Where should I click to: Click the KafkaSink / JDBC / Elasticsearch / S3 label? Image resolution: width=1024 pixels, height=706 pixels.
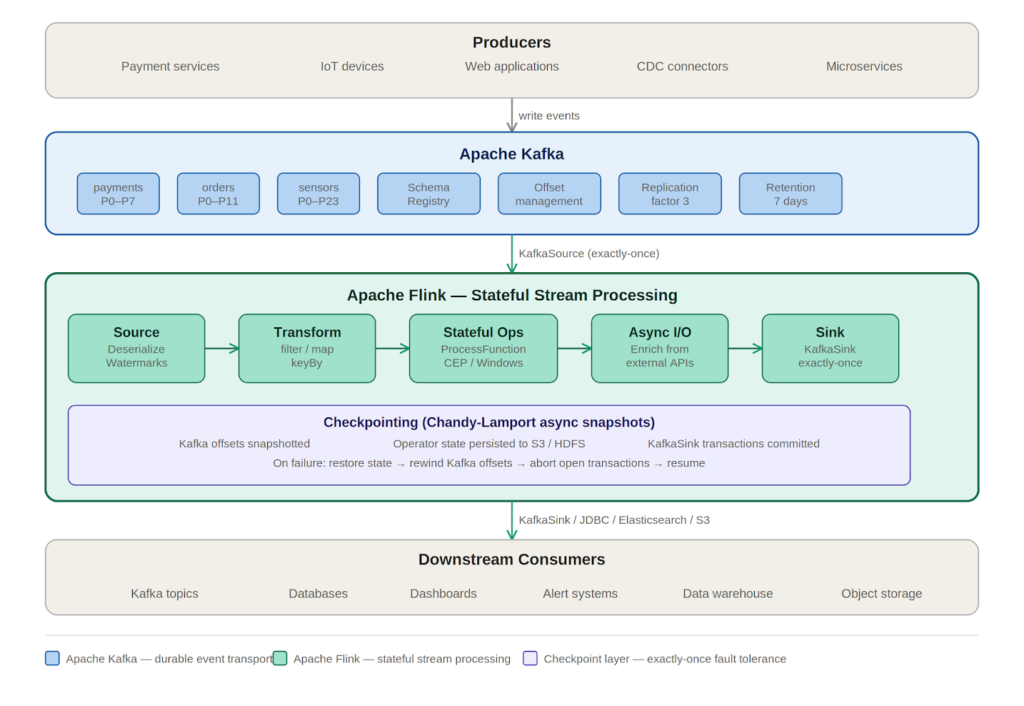pyautogui.click(x=614, y=520)
